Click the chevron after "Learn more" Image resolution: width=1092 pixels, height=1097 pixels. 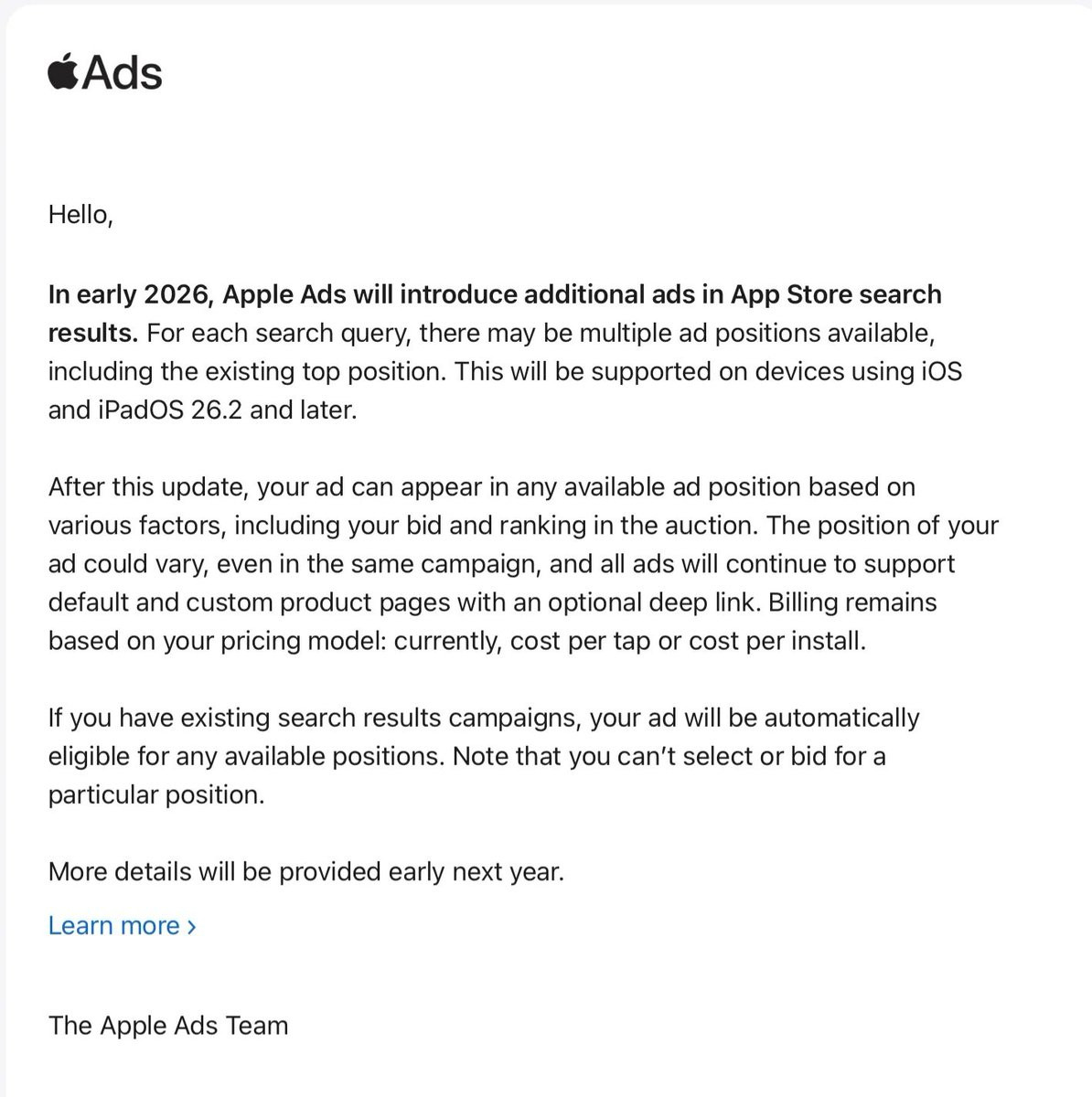(190, 926)
